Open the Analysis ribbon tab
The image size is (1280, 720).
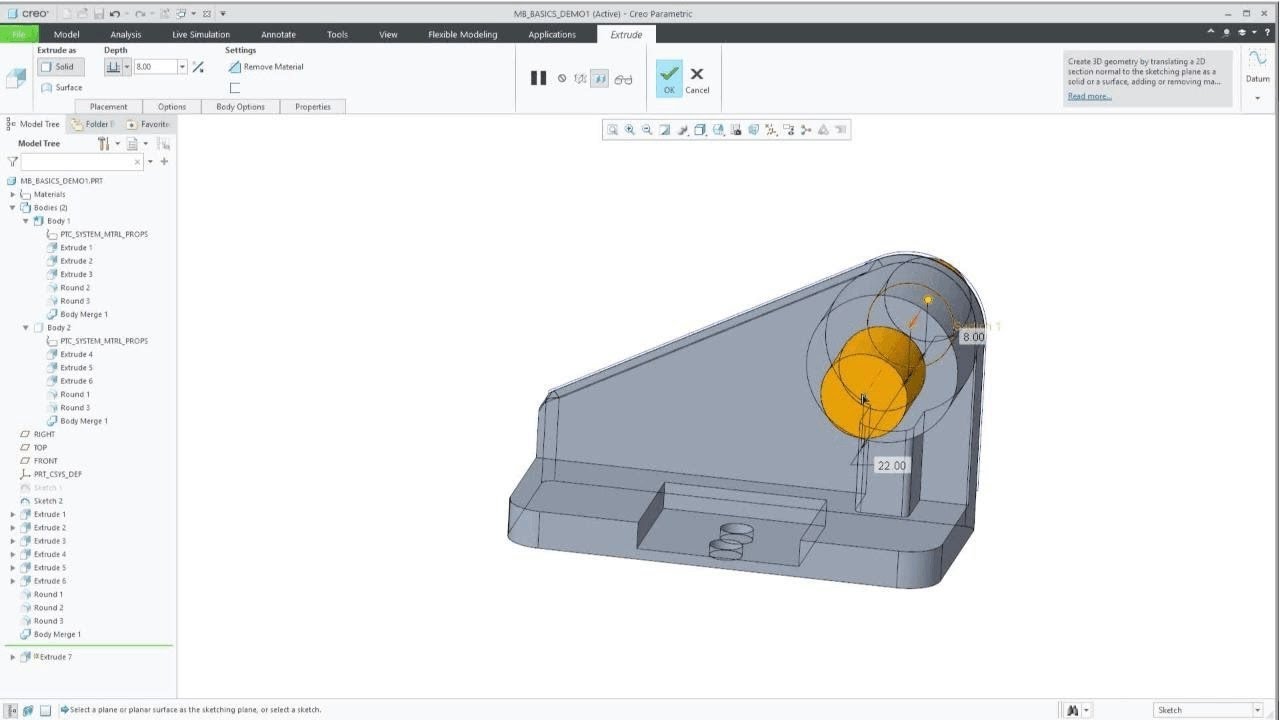126,34
